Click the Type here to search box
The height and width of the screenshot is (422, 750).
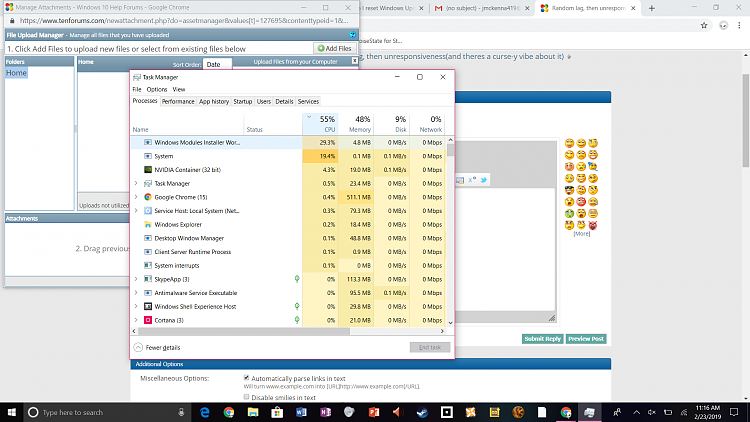click(106, 412)
